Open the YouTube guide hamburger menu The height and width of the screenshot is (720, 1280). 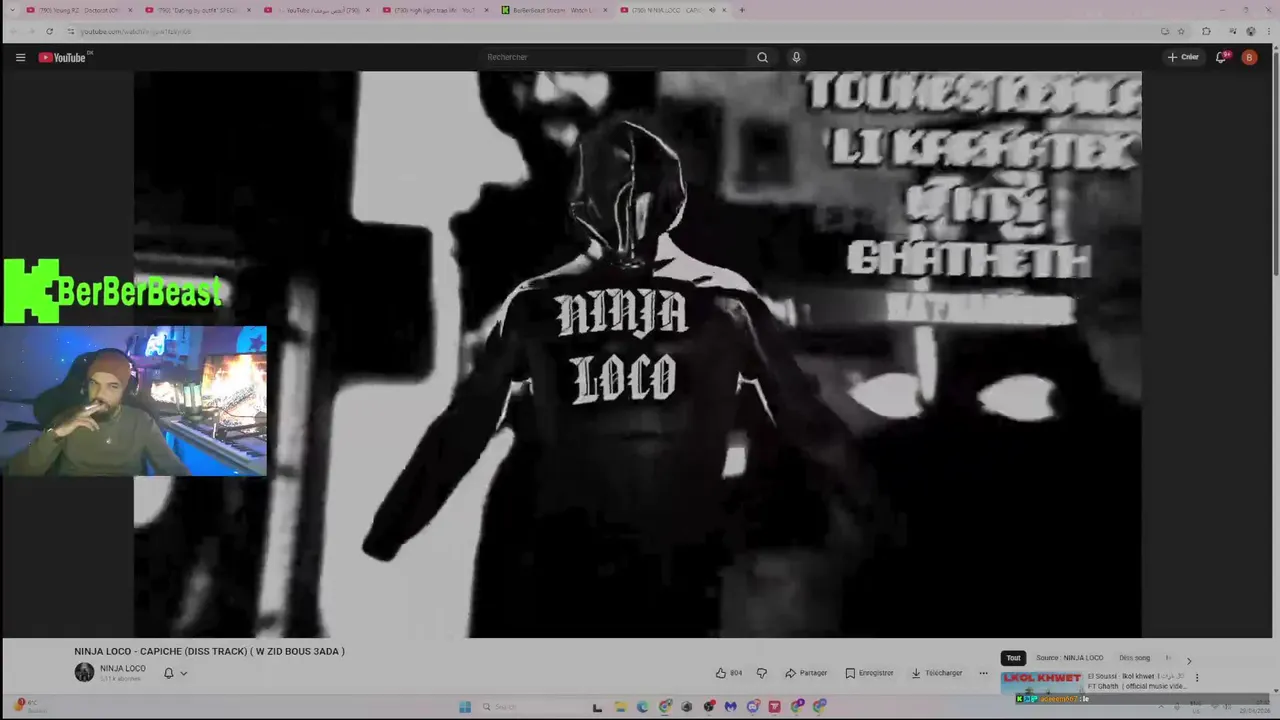point(20,57)
